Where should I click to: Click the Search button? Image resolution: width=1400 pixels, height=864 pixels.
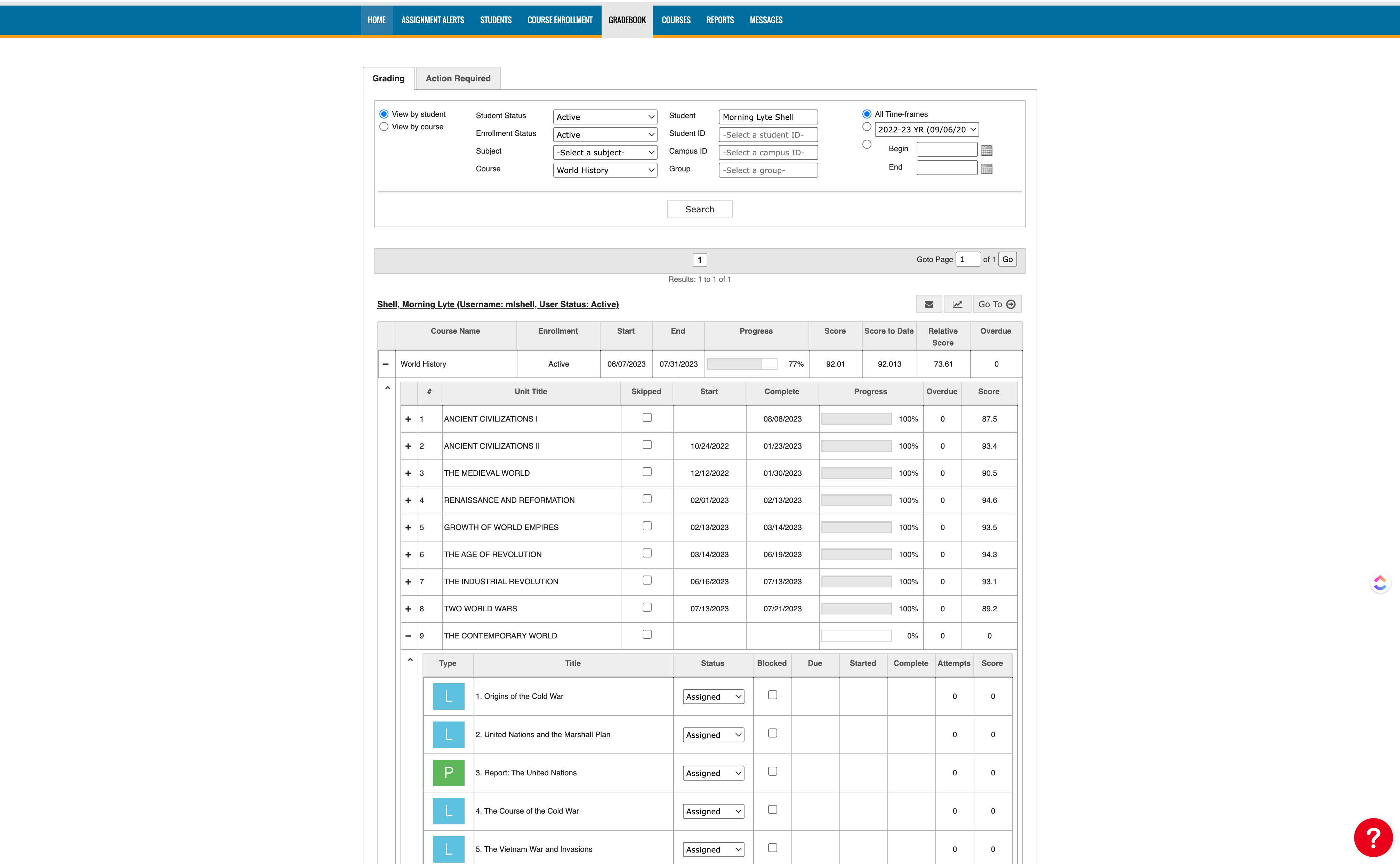(x=700, y=209)
